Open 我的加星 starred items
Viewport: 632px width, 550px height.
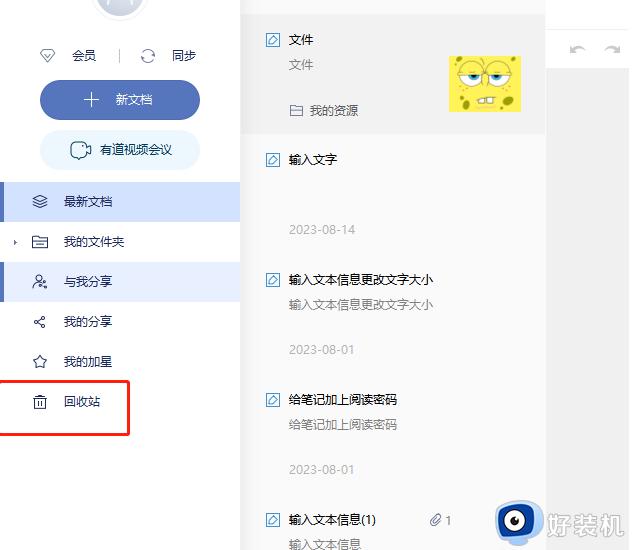pos(120,361)
